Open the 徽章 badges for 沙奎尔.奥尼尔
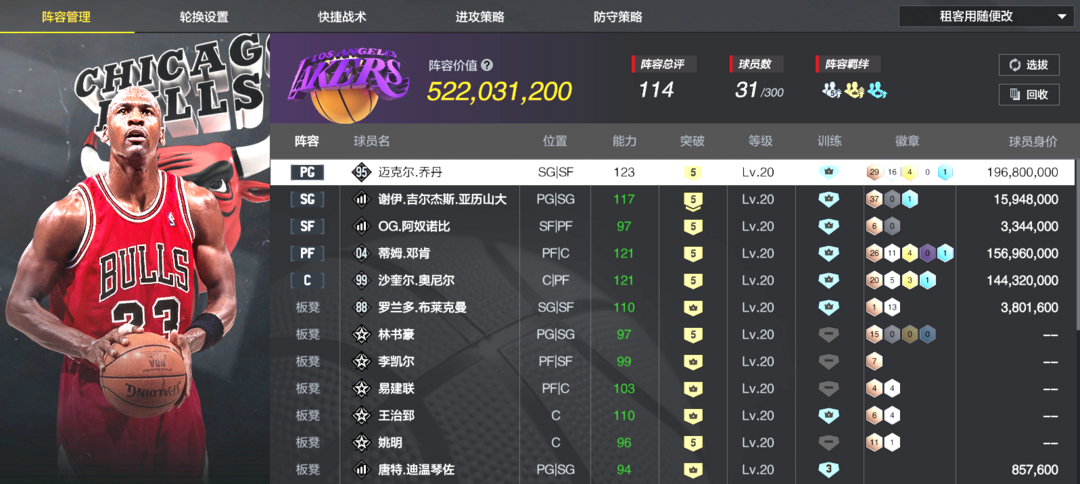Screen dimensions: 1080x484 tap(901, 281)
